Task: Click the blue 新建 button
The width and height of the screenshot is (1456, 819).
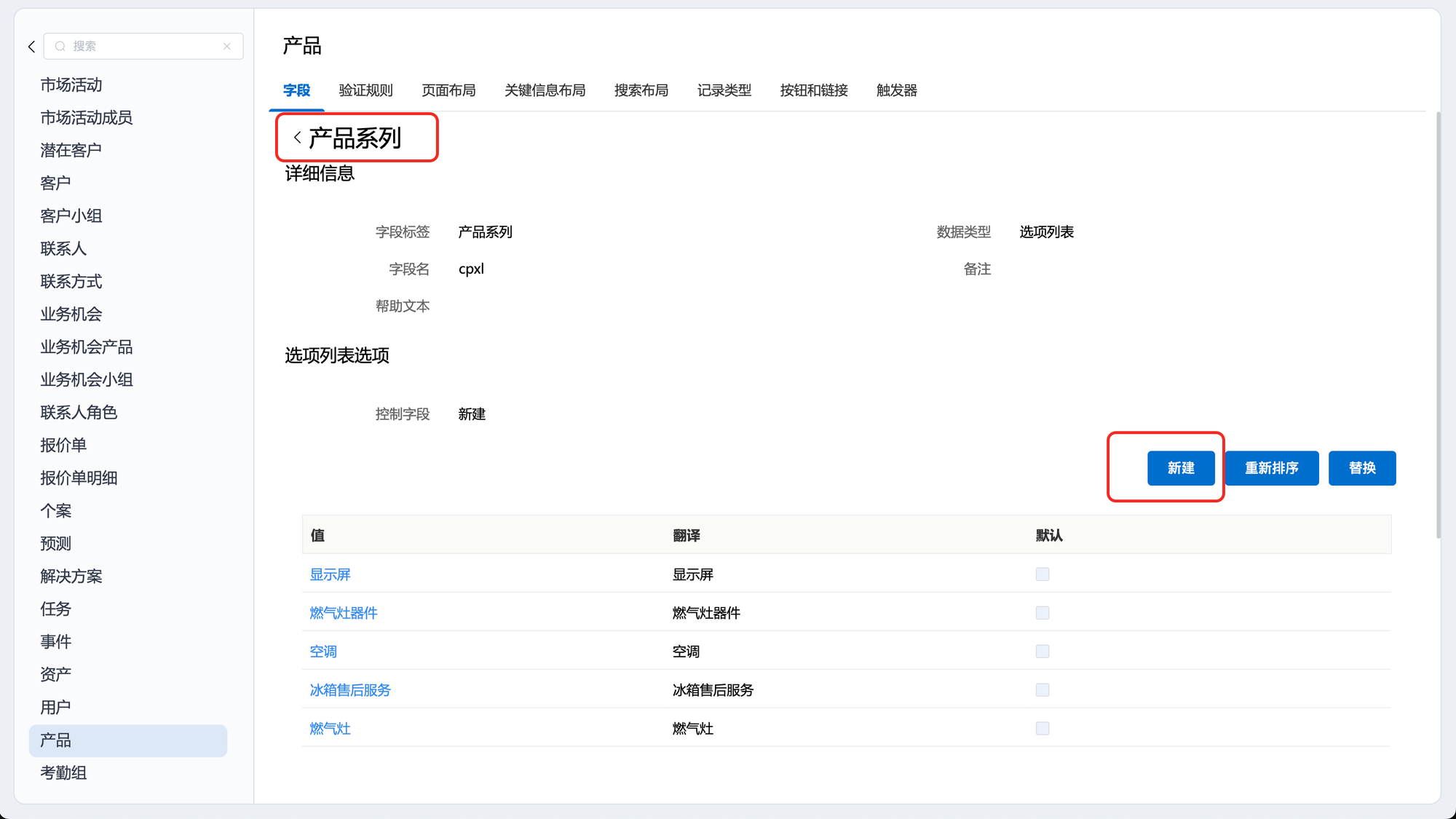Action: 1180,468
